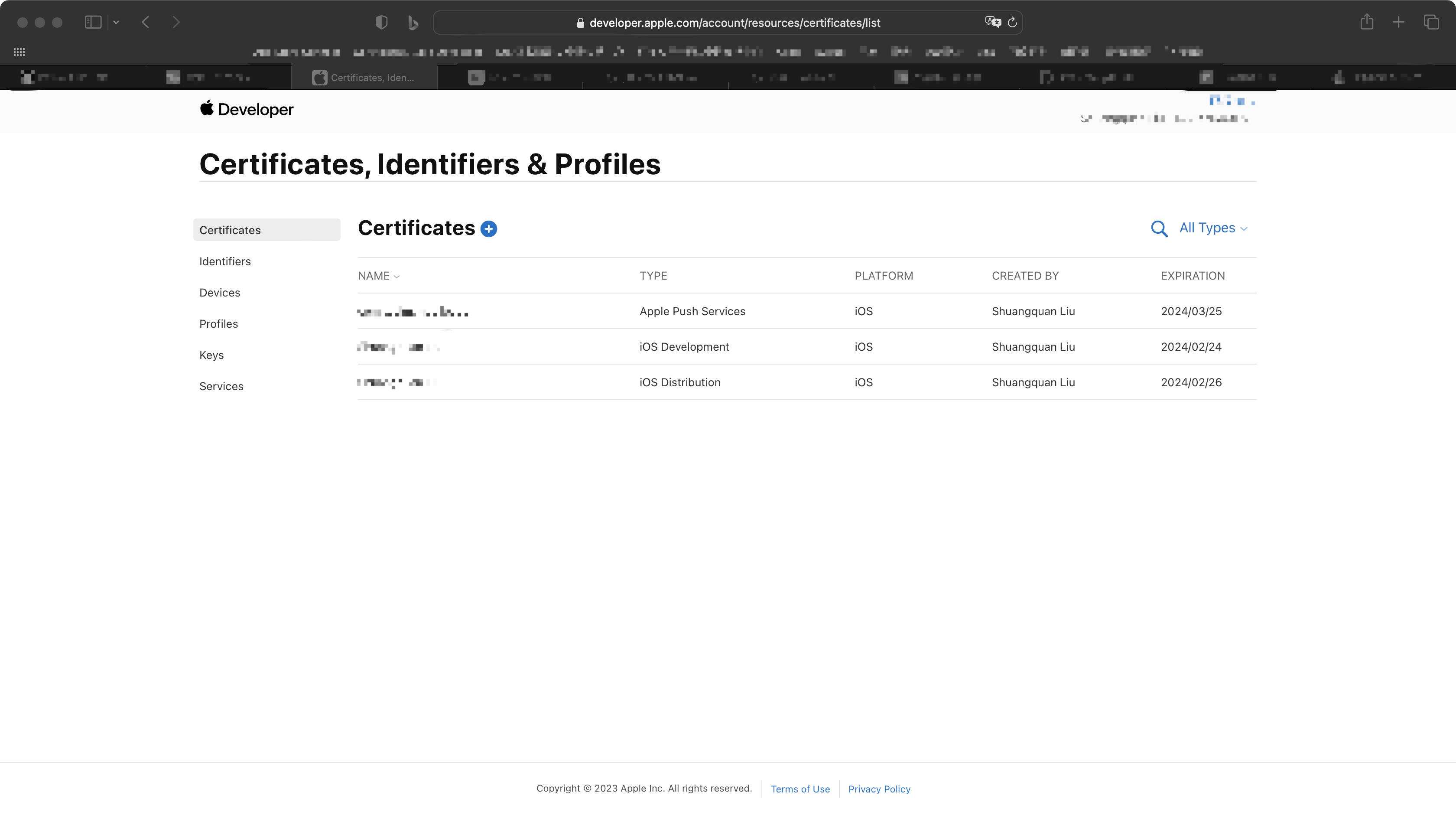This screenshot has width=1456, height=815.
Task: Open the sidebar options chevron dropdown
Action: click(116, 22)
